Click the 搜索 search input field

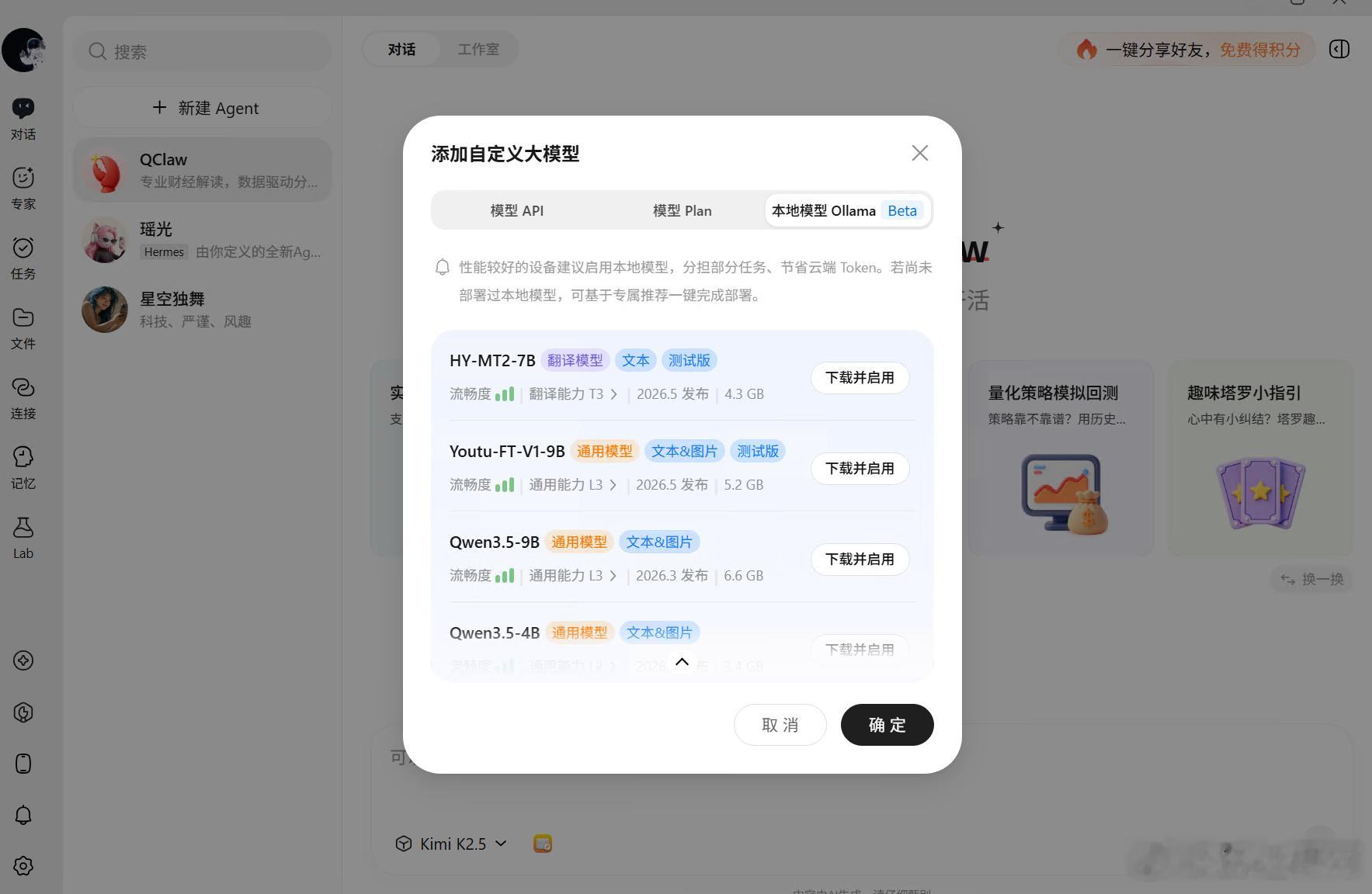click(203, 51)
